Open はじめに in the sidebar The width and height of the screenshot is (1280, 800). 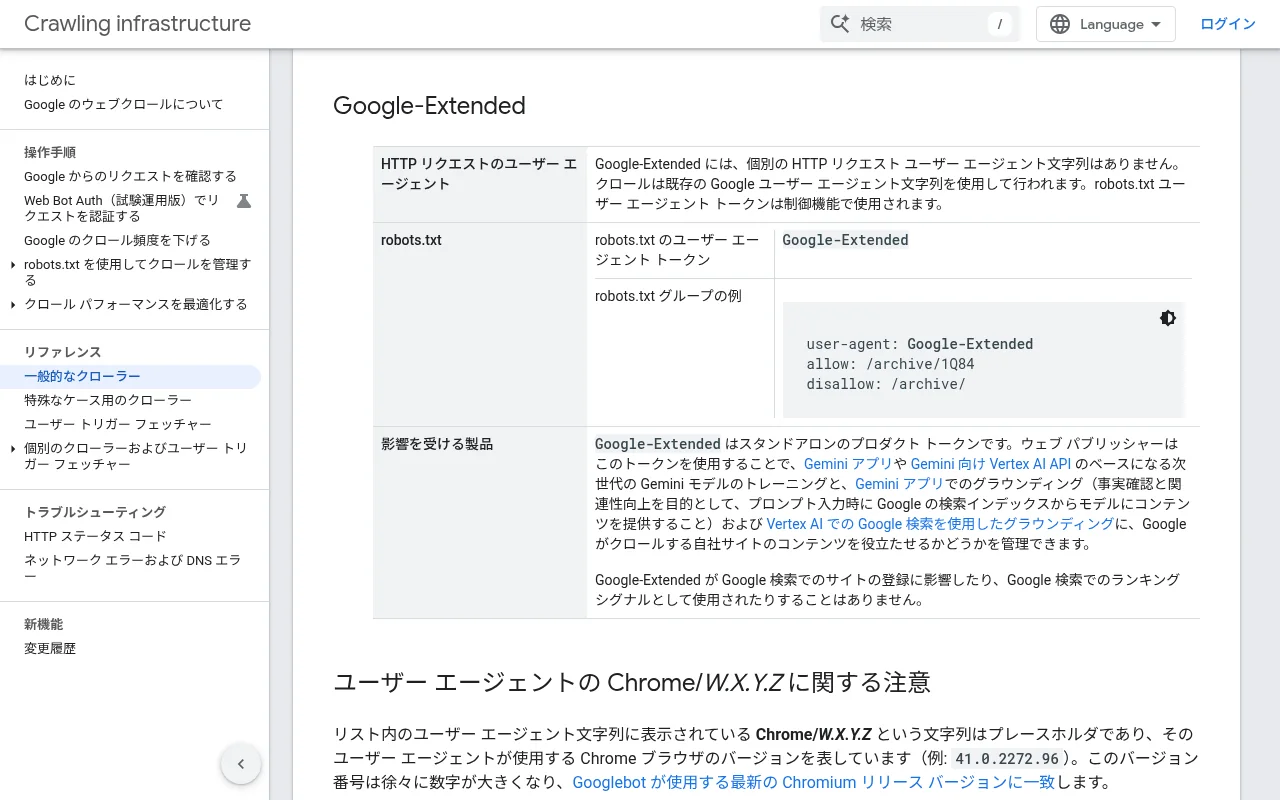pyautogui.click(x=50, y=80)
